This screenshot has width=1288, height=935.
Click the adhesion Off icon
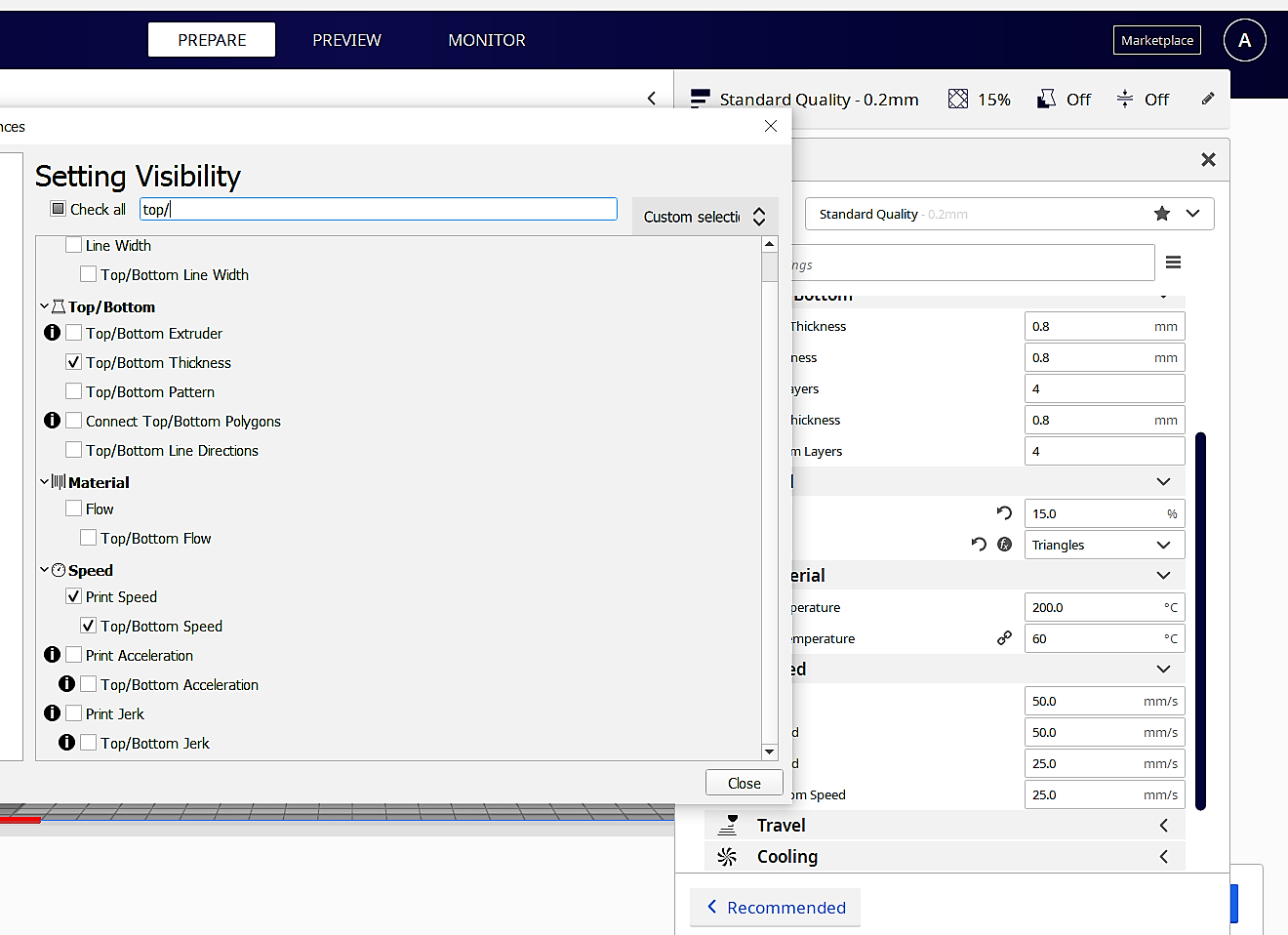click(1125, 99)
